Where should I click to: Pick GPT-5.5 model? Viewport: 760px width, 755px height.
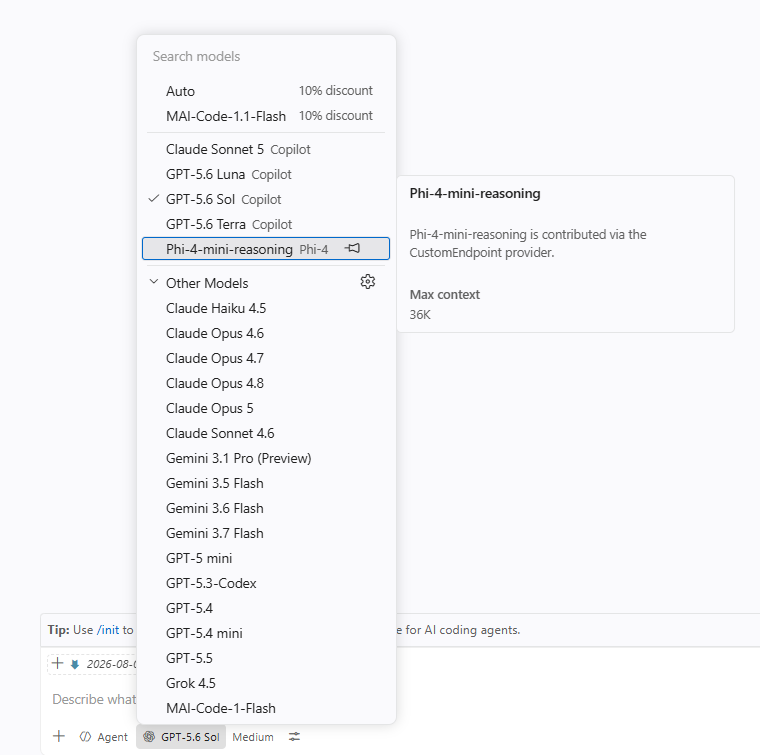click(x=266, y=658)
